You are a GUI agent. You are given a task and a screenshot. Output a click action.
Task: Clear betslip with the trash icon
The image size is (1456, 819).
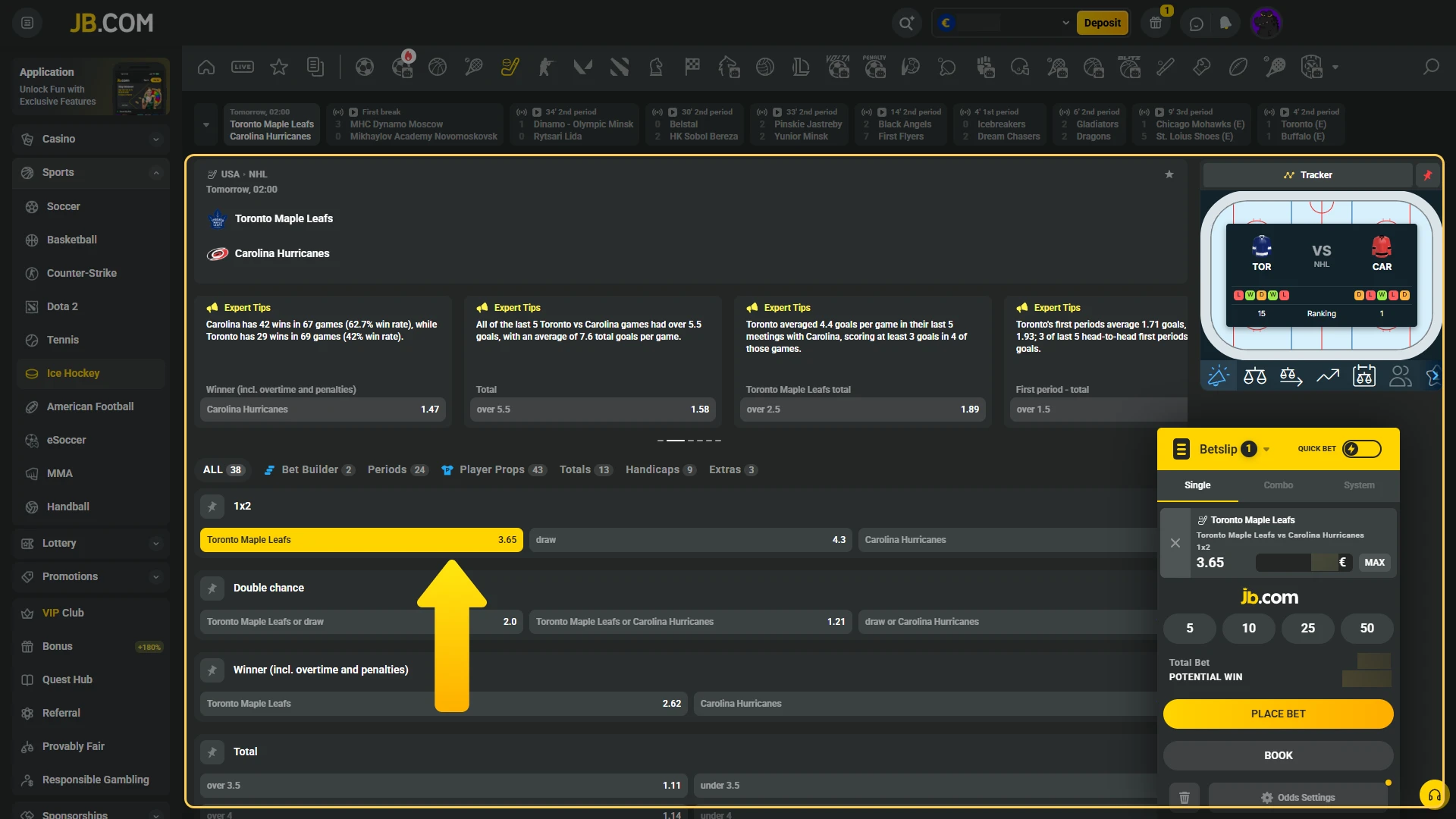pos(1185,797)
